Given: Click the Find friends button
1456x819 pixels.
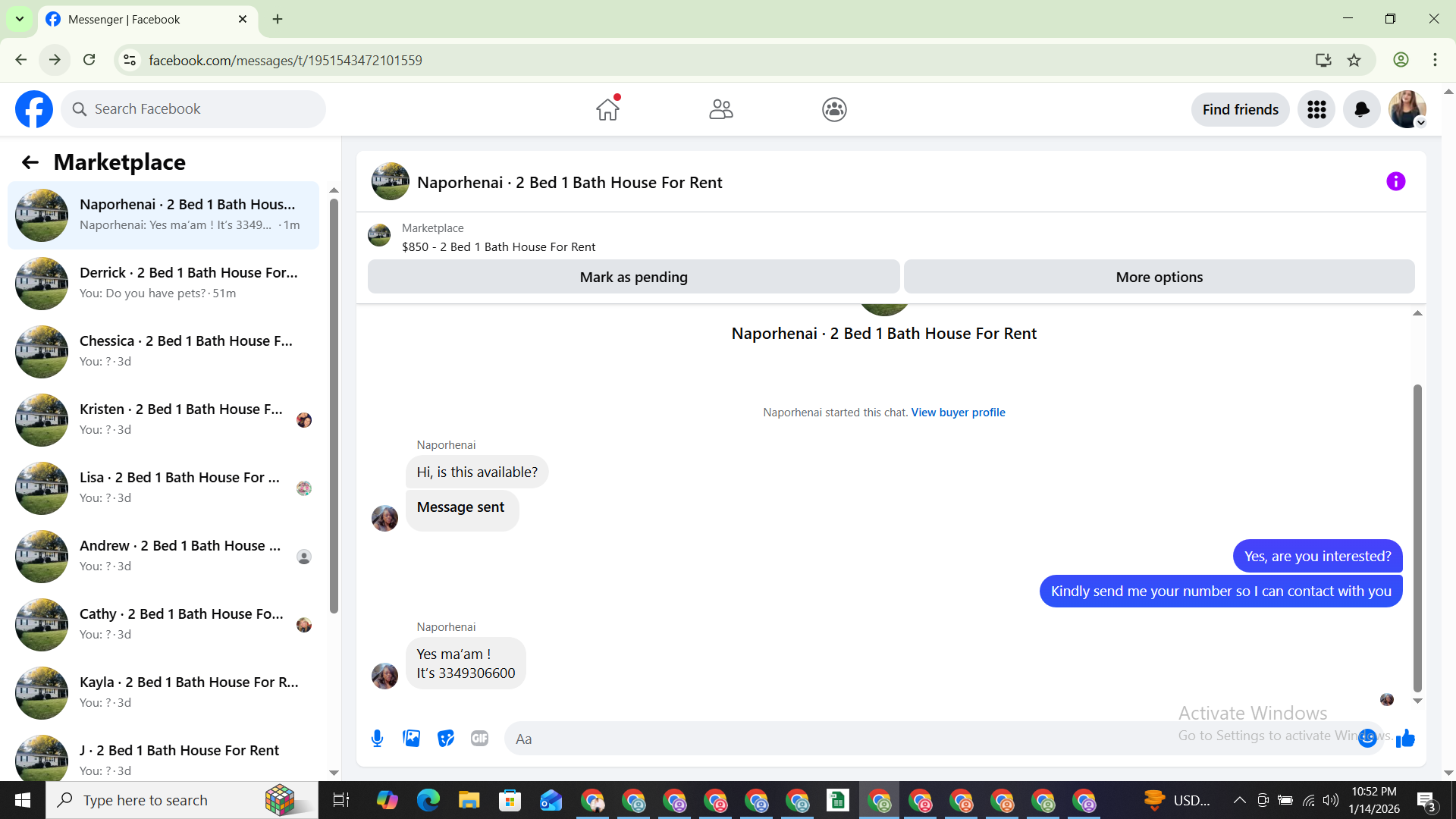Looking at the screenshot, I should point(1240,110).
